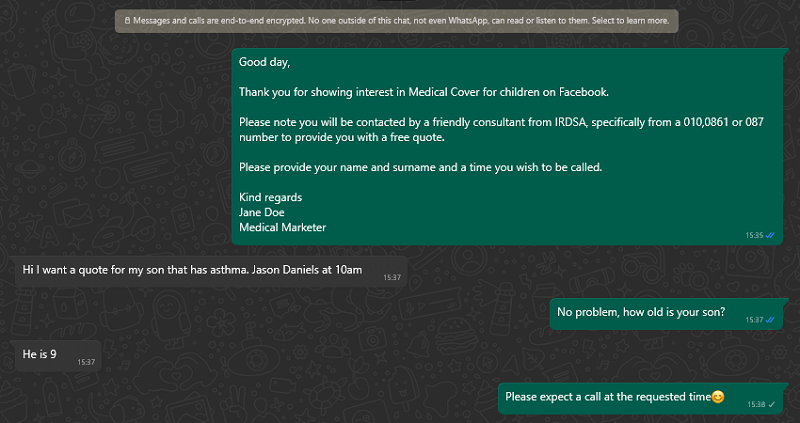Click the 15:37 timestamp on Jason Daniels message
This screenshot has height=423, width=800.
392,278
